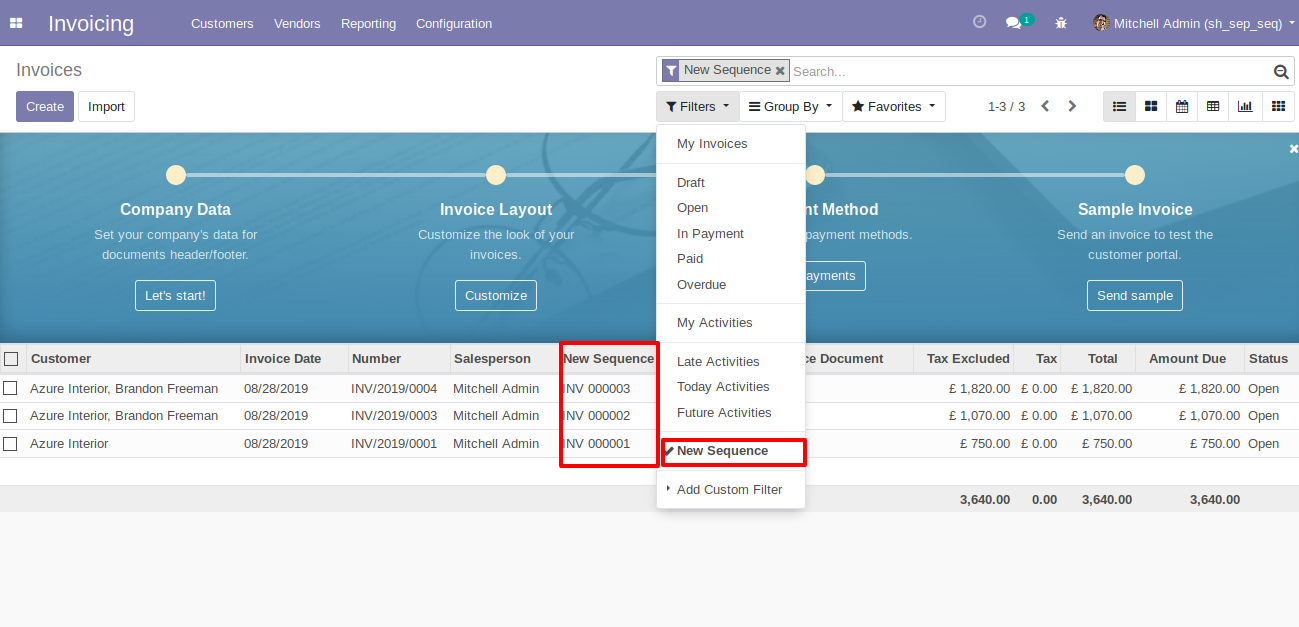This screenshot has height=627, width=1299.
Task: Click the Import button
Action: [x=107, y=107]
